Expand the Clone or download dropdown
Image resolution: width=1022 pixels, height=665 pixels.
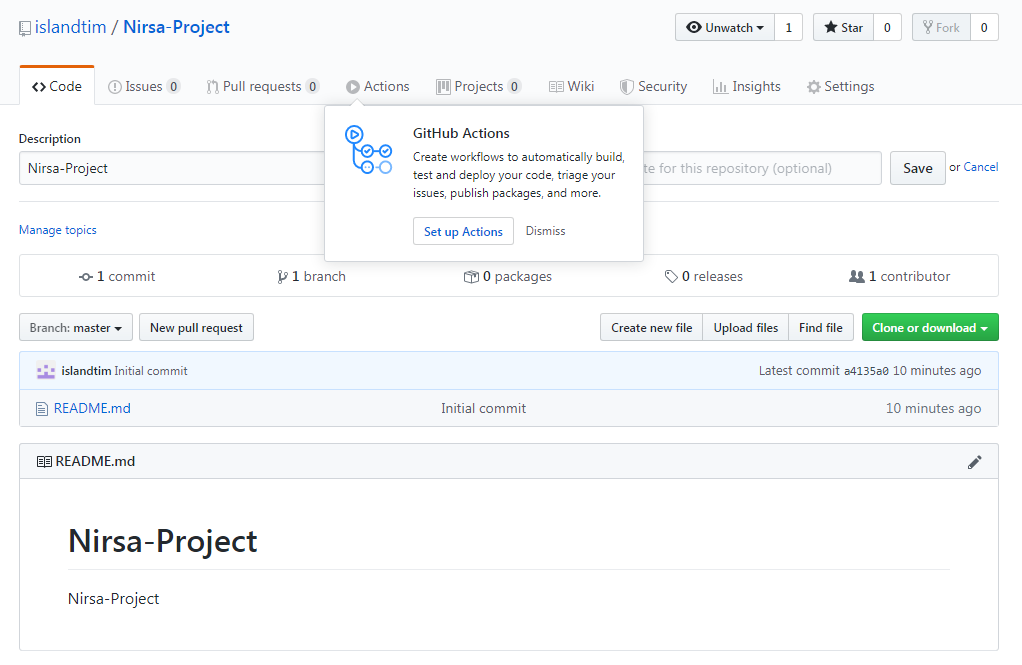pos(930,327)
